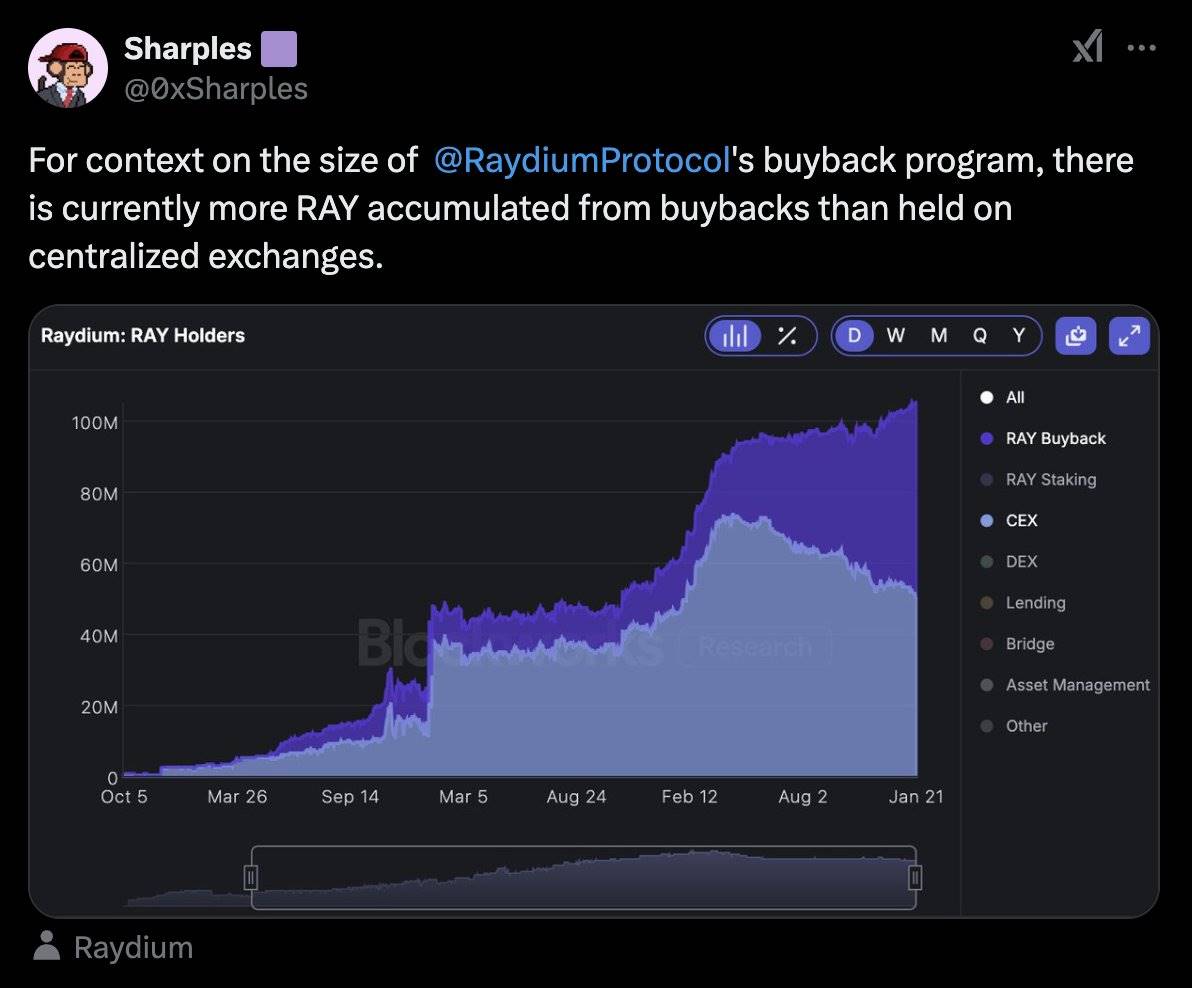Select the yearly Y interval
This screenshot has width=1192, height=988.
pos(1018,336)
